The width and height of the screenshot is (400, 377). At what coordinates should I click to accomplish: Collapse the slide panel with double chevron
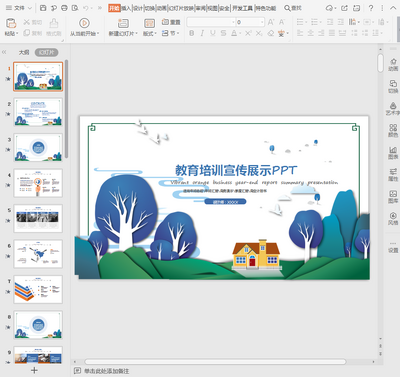pos(4,52)
